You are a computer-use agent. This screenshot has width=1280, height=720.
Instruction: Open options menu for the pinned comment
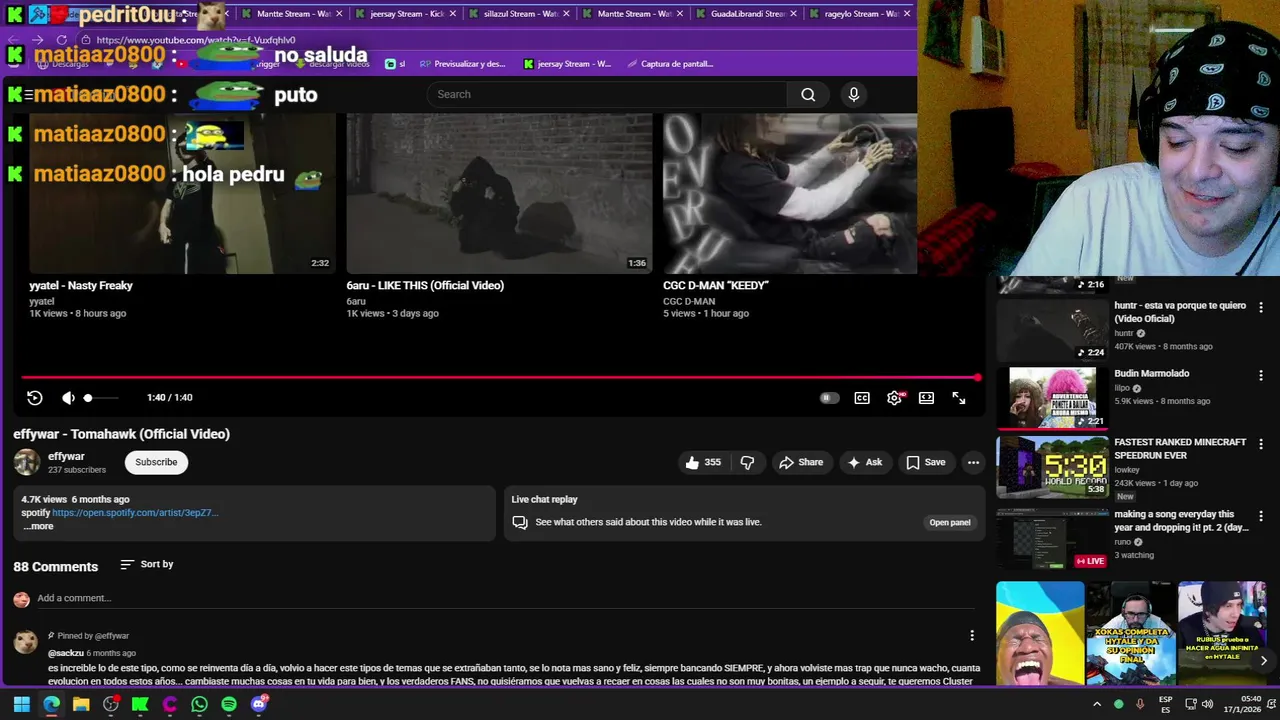coord(971,636)
